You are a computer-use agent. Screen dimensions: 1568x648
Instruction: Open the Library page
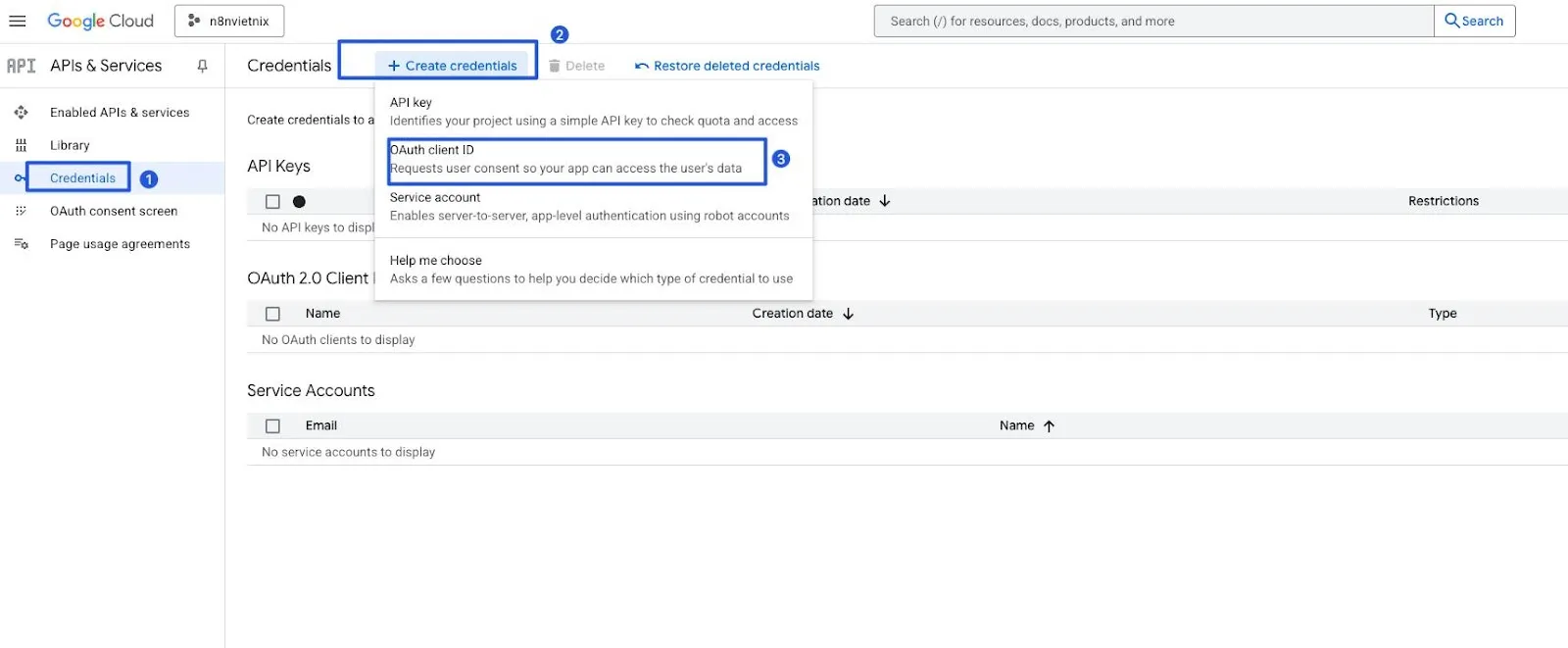click(x=70, y=145)
